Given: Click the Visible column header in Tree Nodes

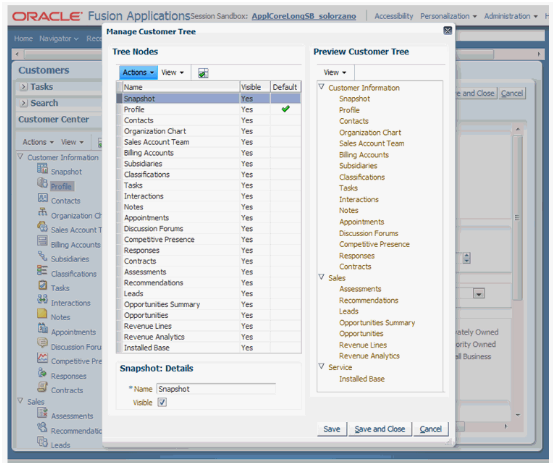Looking at the screenshot, I should (255, 87).
